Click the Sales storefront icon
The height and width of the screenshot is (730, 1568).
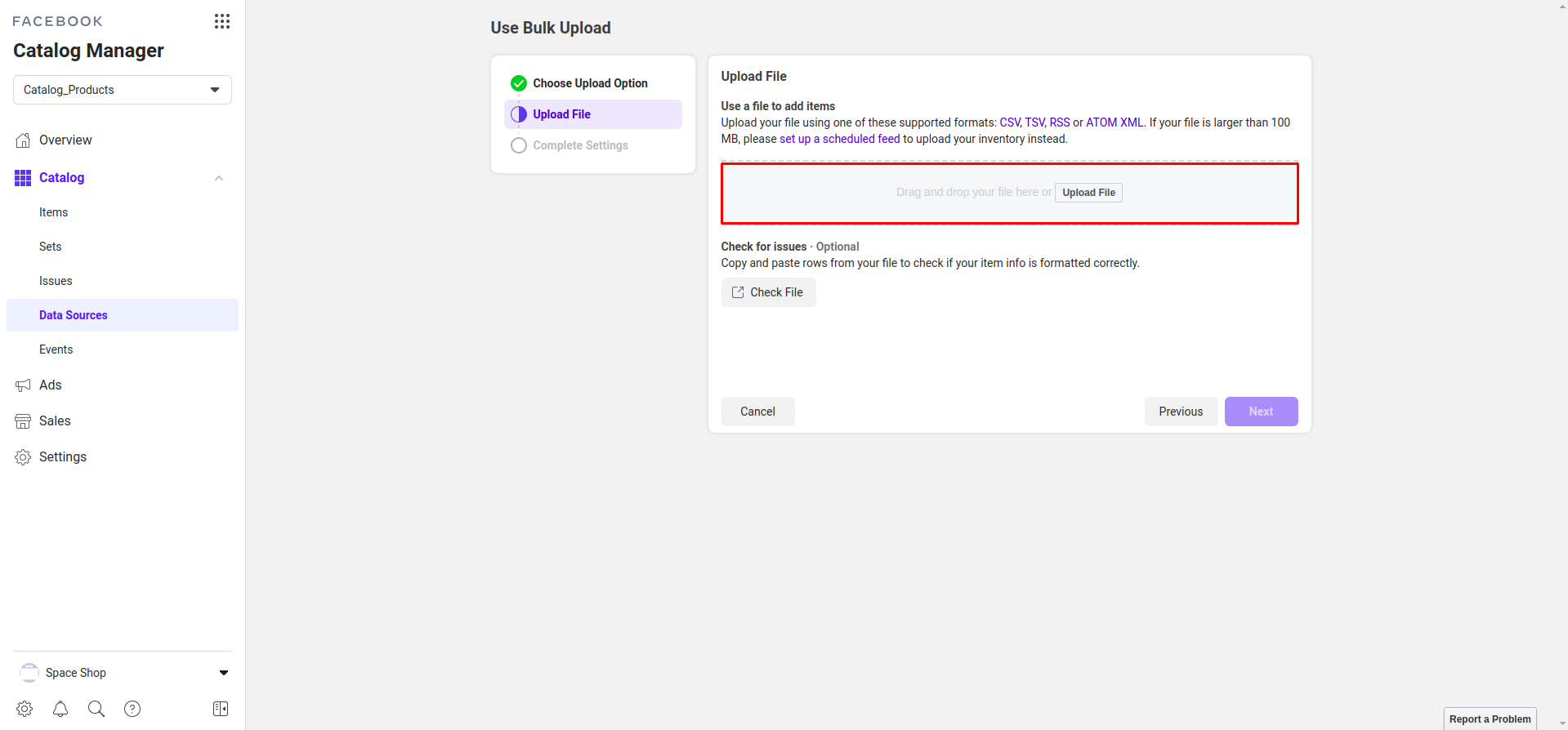tap(23, 421)
